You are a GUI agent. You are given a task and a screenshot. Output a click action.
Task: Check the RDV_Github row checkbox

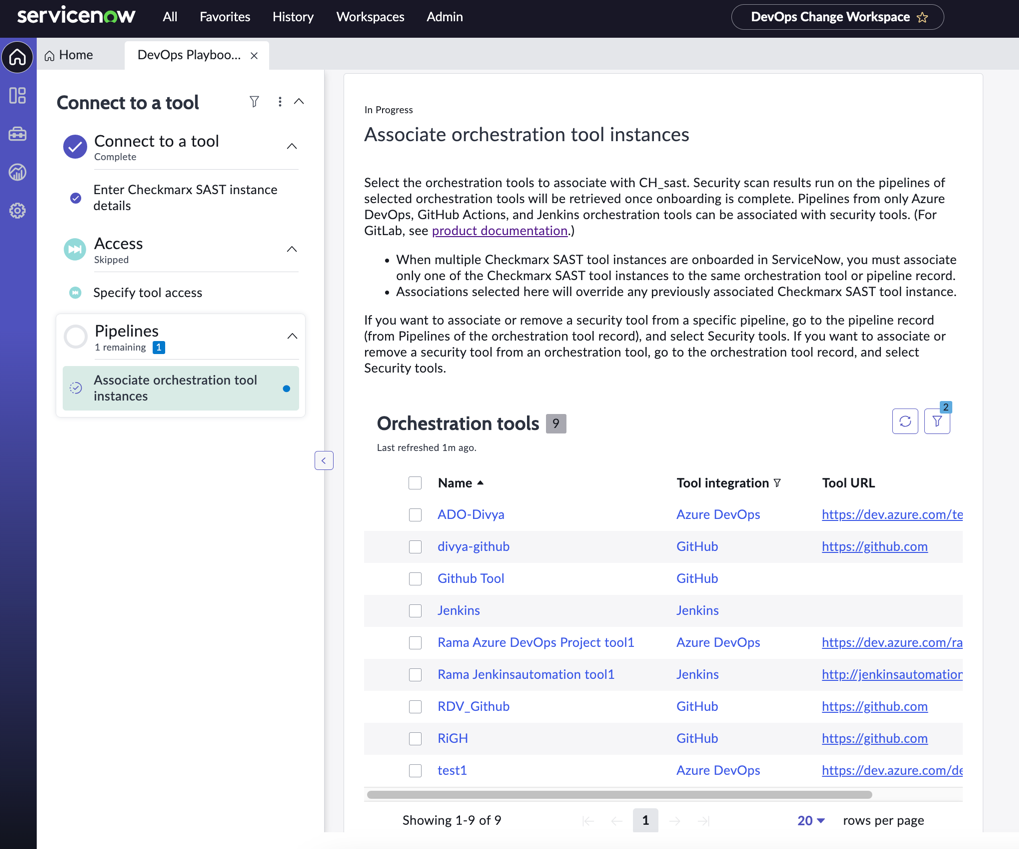coord(415,707)
